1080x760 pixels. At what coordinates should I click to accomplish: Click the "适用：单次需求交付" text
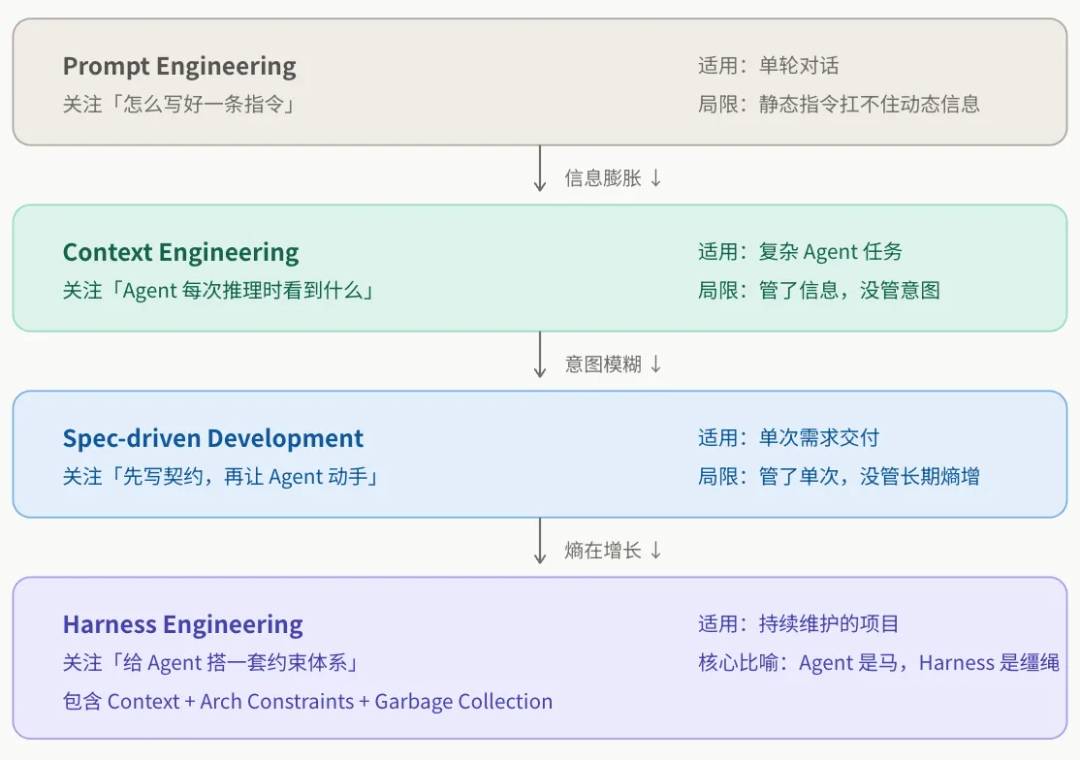coord(788,439)
